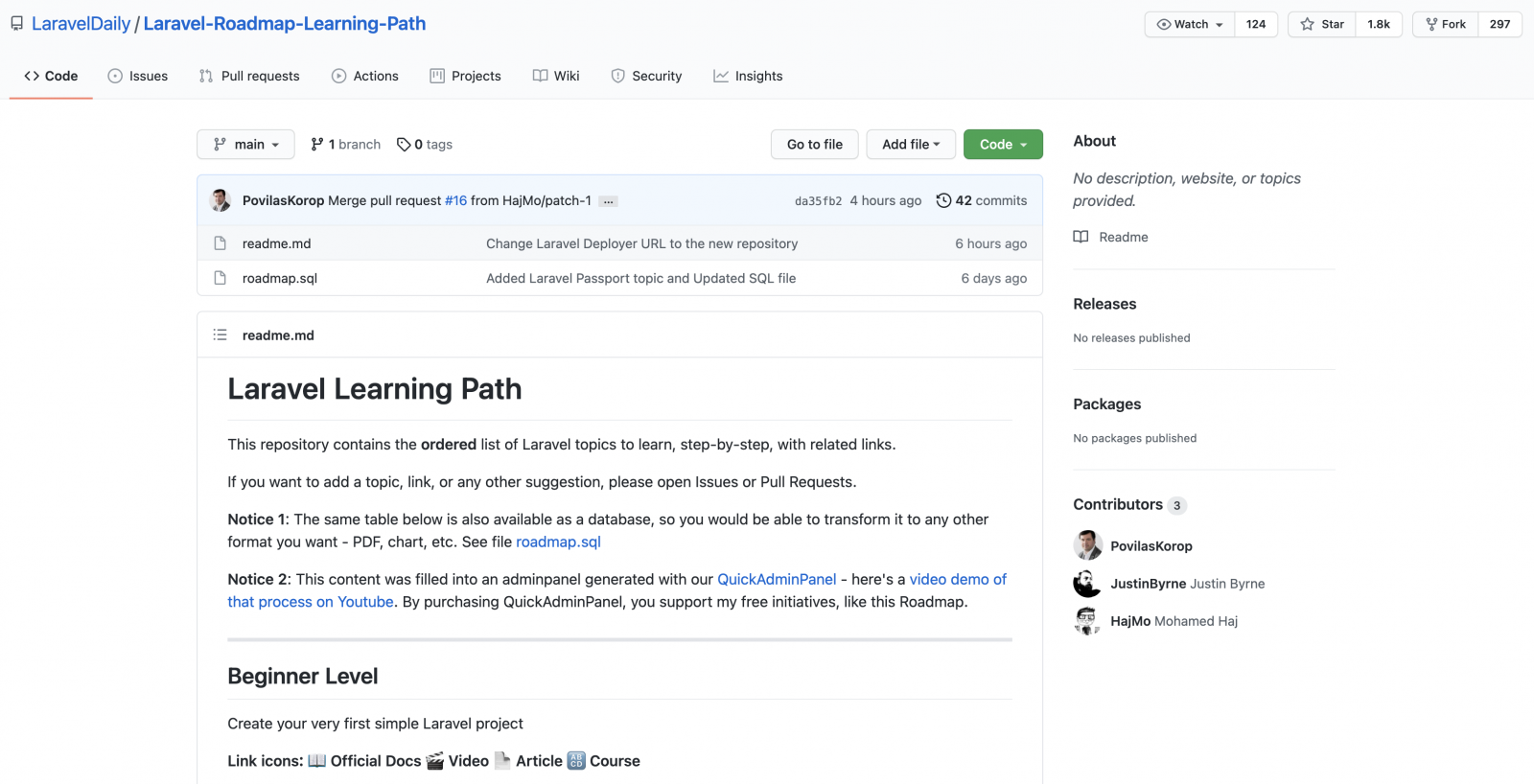Click the file icon beside roadmap.sql
Image resolution: width=1534 pixels, height=784 pixels.
[221, 278]
